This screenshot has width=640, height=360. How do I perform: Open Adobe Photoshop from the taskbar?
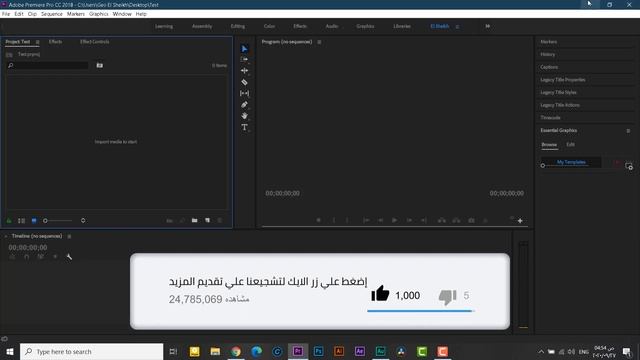pos(318,351)
